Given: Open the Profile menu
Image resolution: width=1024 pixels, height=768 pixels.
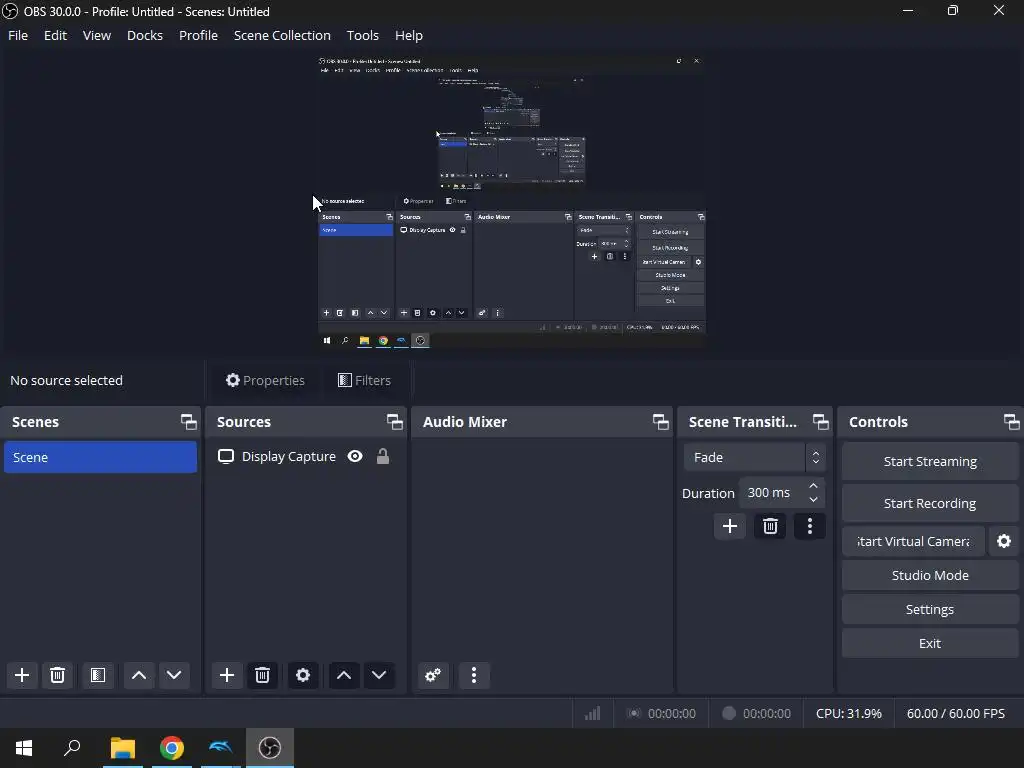Looking at the screenshot, I should 199,35.
